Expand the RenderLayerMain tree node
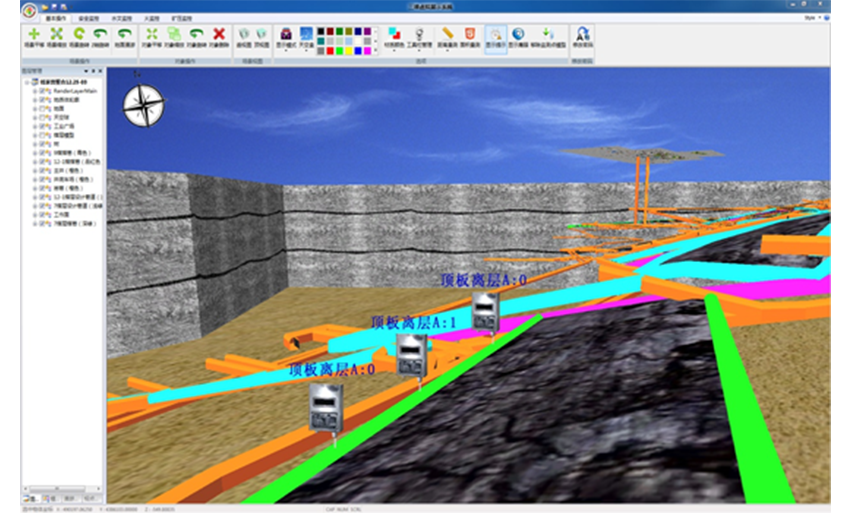 [x=35, y=89]
